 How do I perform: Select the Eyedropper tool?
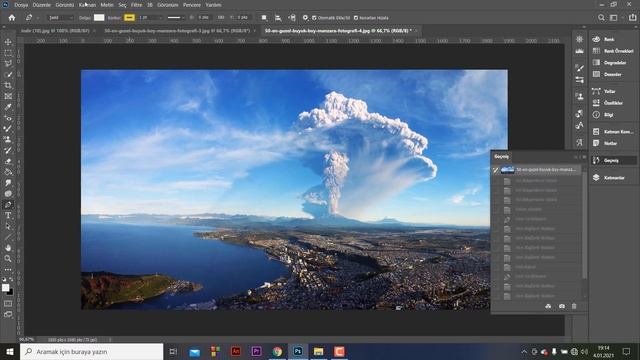tap(8, 107)
